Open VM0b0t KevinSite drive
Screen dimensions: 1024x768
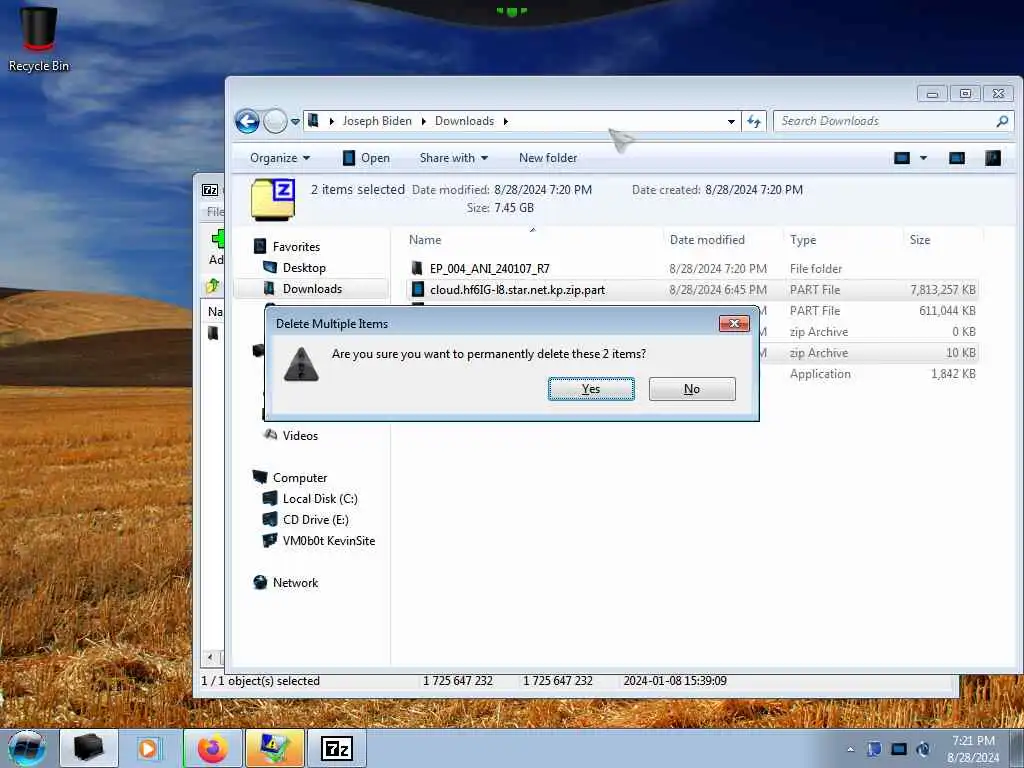click(328, 541)
